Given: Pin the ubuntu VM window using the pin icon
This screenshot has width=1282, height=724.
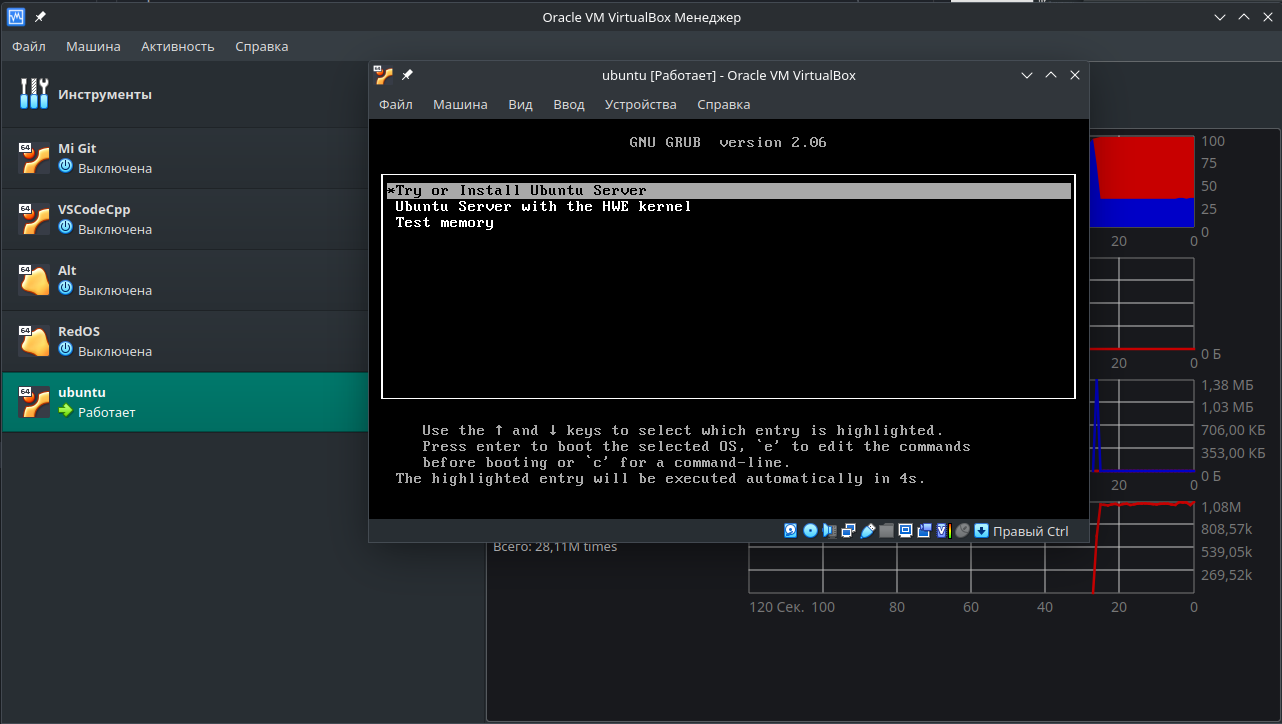Looking at the screenshot, I should 407,74.
